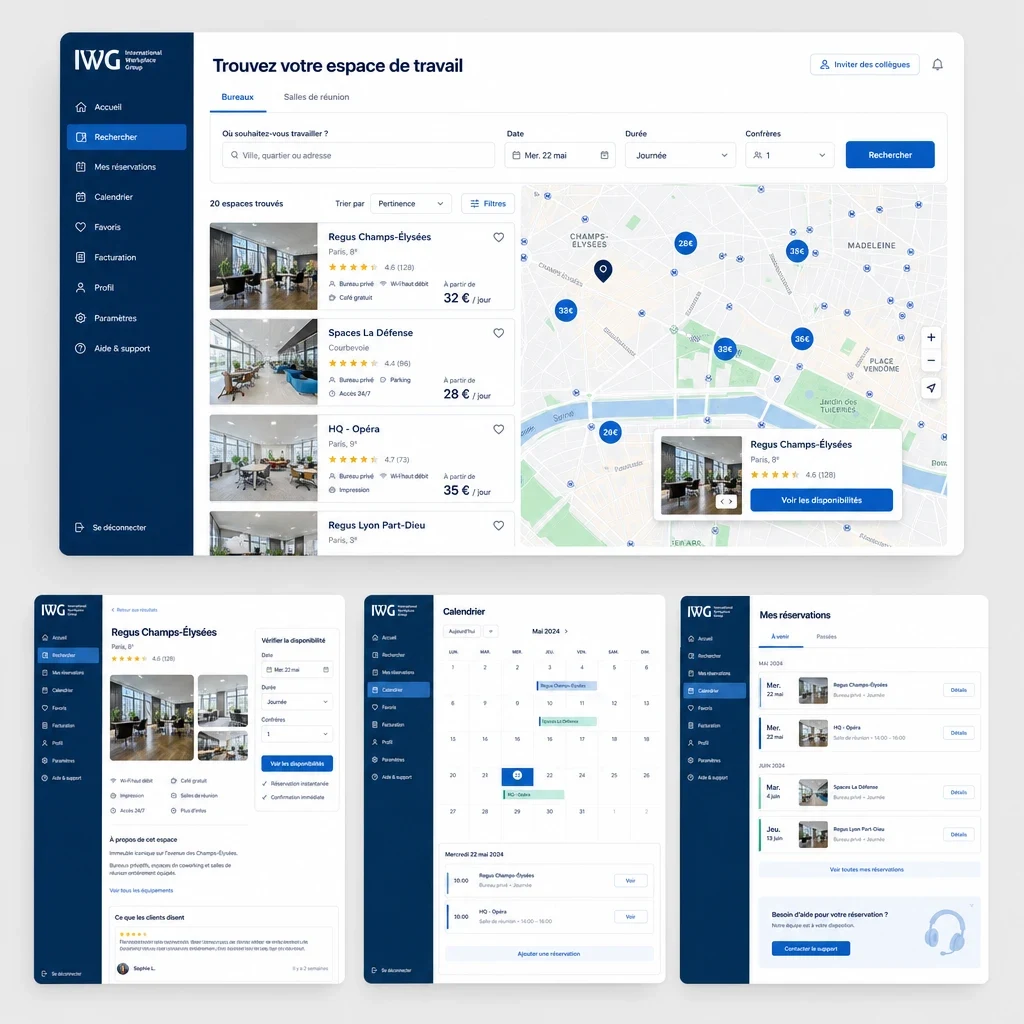Viewport: 1024px width, 1024px height.
Task: Focus the Ville, quartier ou adresse field
Action: [x=358, y=155]
